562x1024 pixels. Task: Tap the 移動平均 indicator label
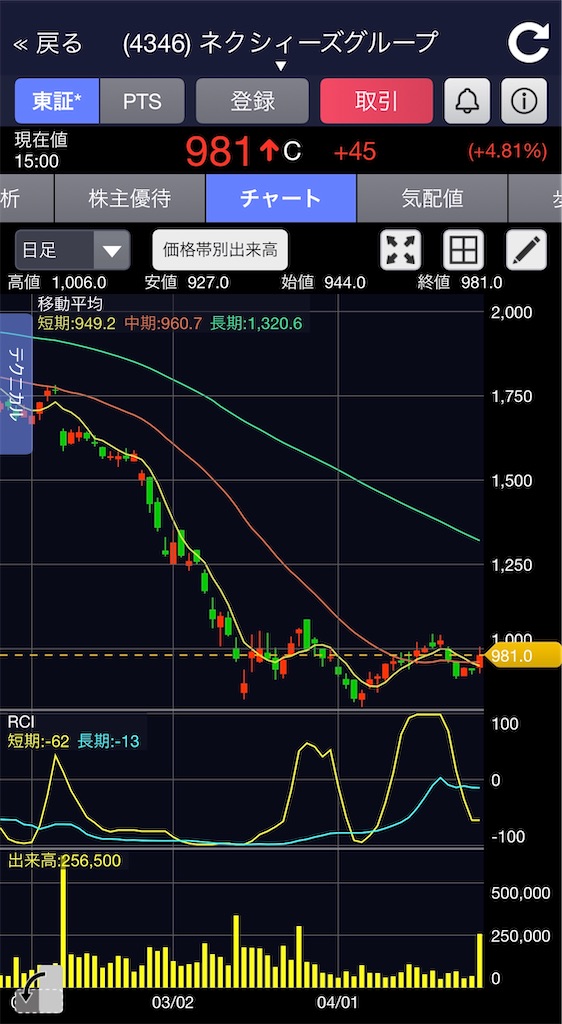70,303
